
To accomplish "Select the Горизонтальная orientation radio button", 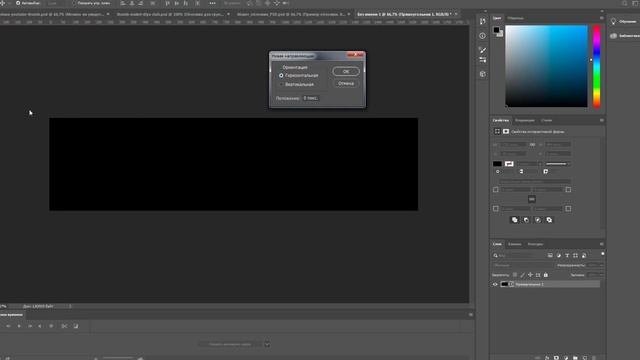I will [281, 76].
